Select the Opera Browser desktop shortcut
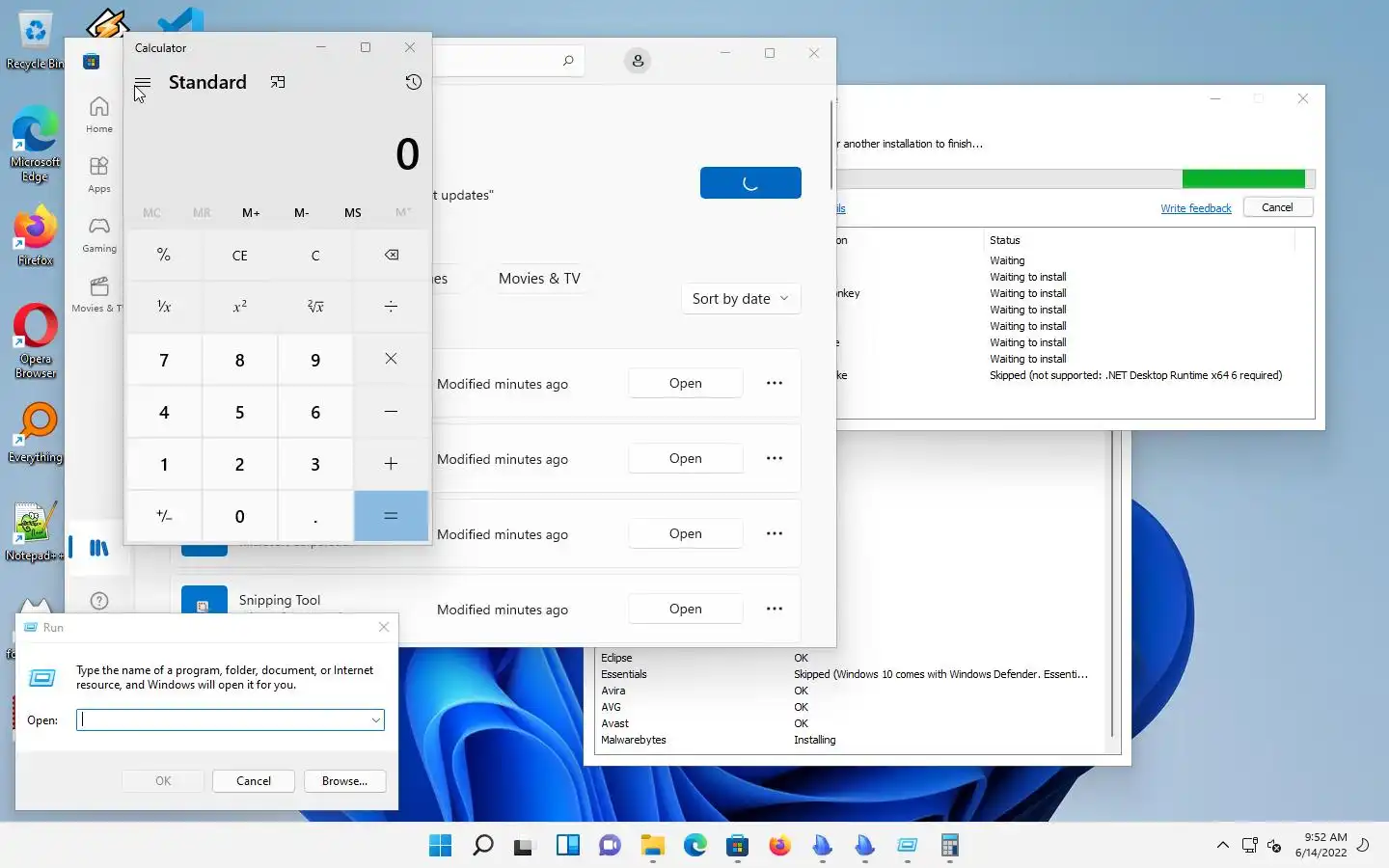 (36, 341)
